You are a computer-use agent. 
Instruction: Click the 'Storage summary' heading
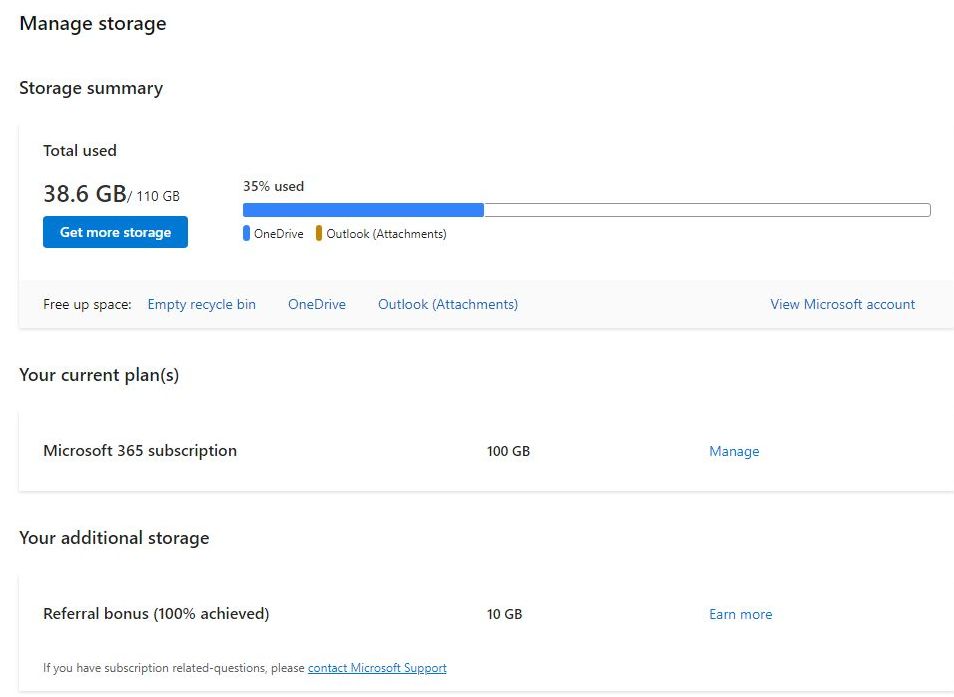(x=91, y=88)
